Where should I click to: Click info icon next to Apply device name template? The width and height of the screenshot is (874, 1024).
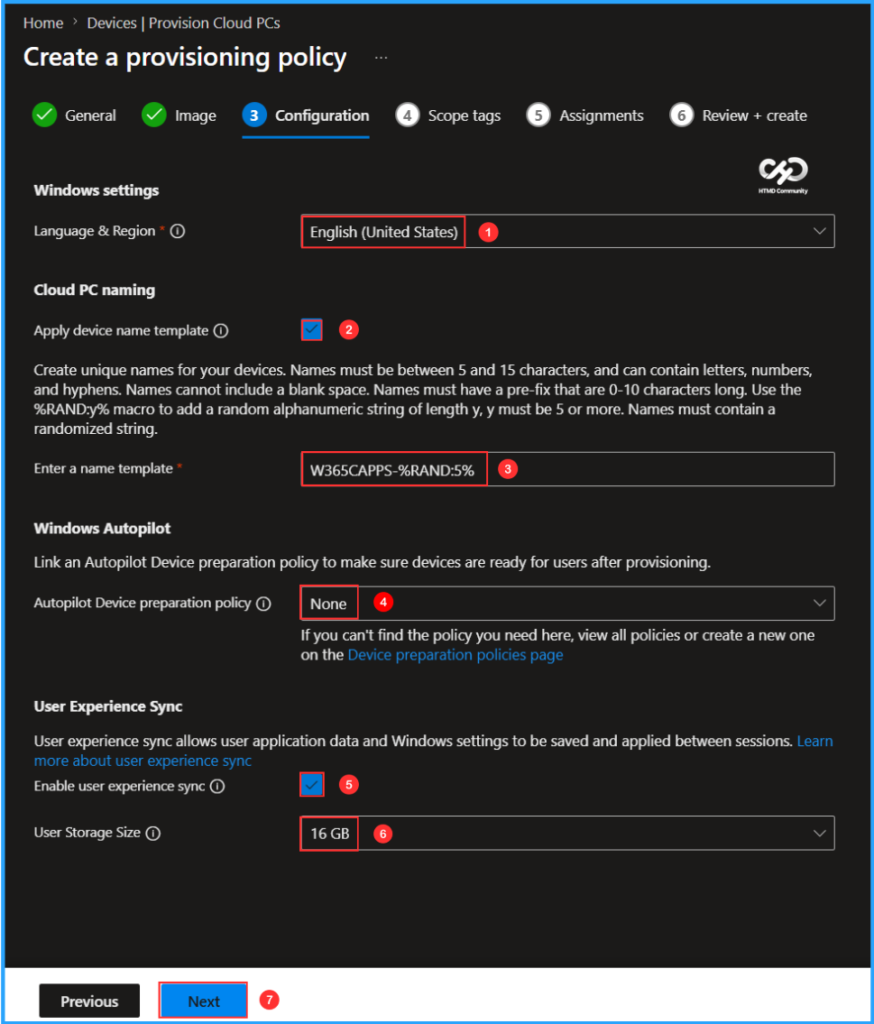coord(221,331)
